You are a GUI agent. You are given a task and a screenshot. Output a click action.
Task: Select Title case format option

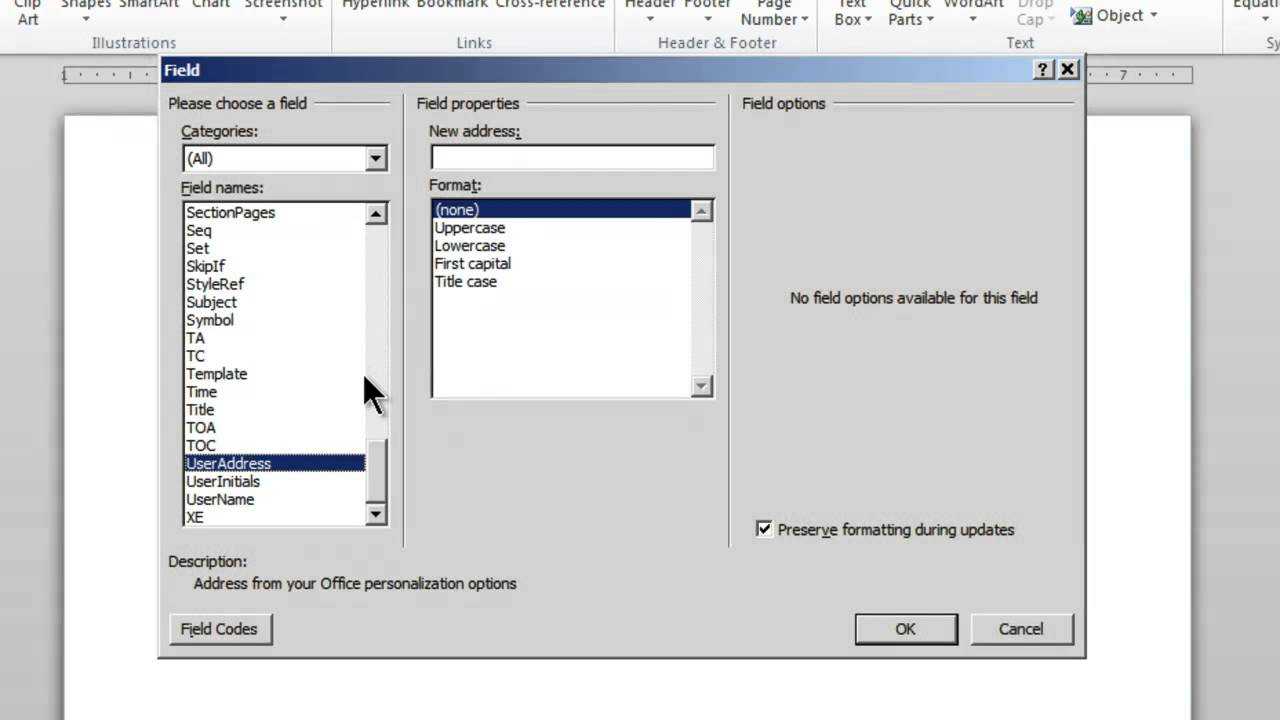[x=466, y=281]
